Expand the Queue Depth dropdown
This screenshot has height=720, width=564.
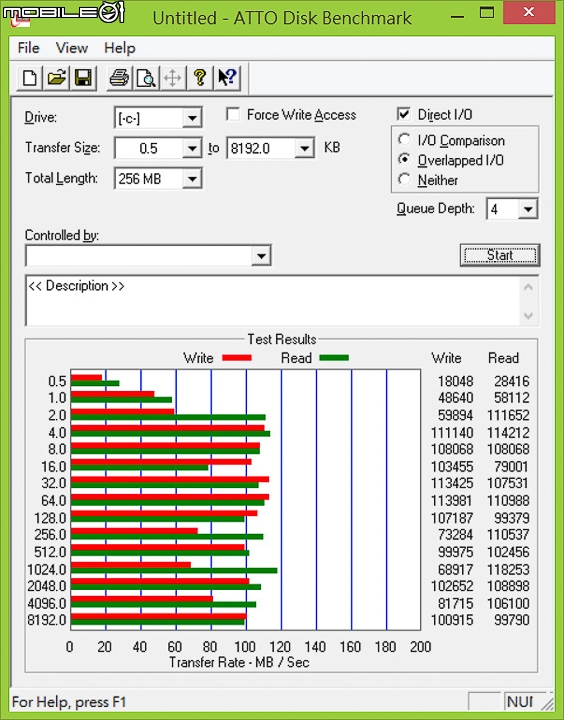point(528,209)
